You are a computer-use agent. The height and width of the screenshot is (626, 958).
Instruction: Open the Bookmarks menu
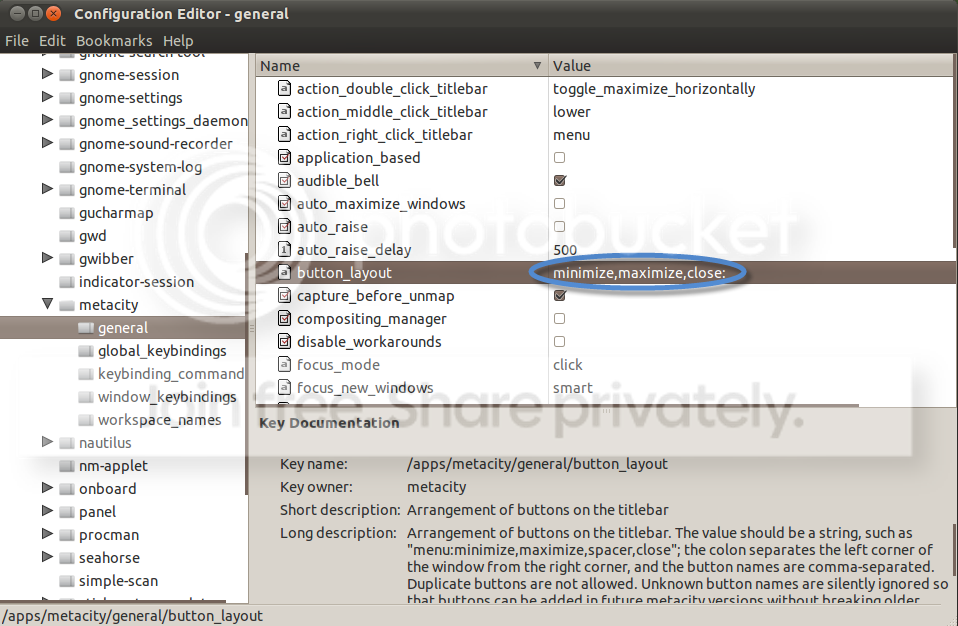(114, 41)
